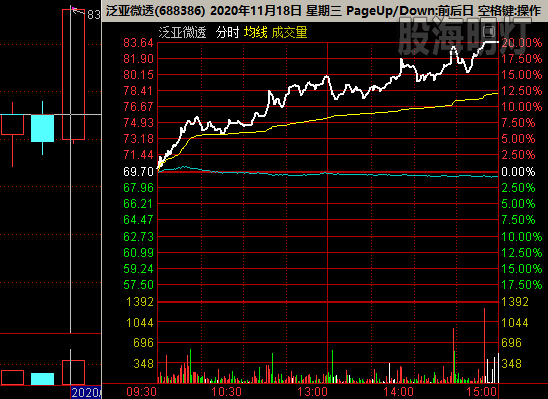
Task: Click the red 10.00% percent label
Action: coord(522,107)
